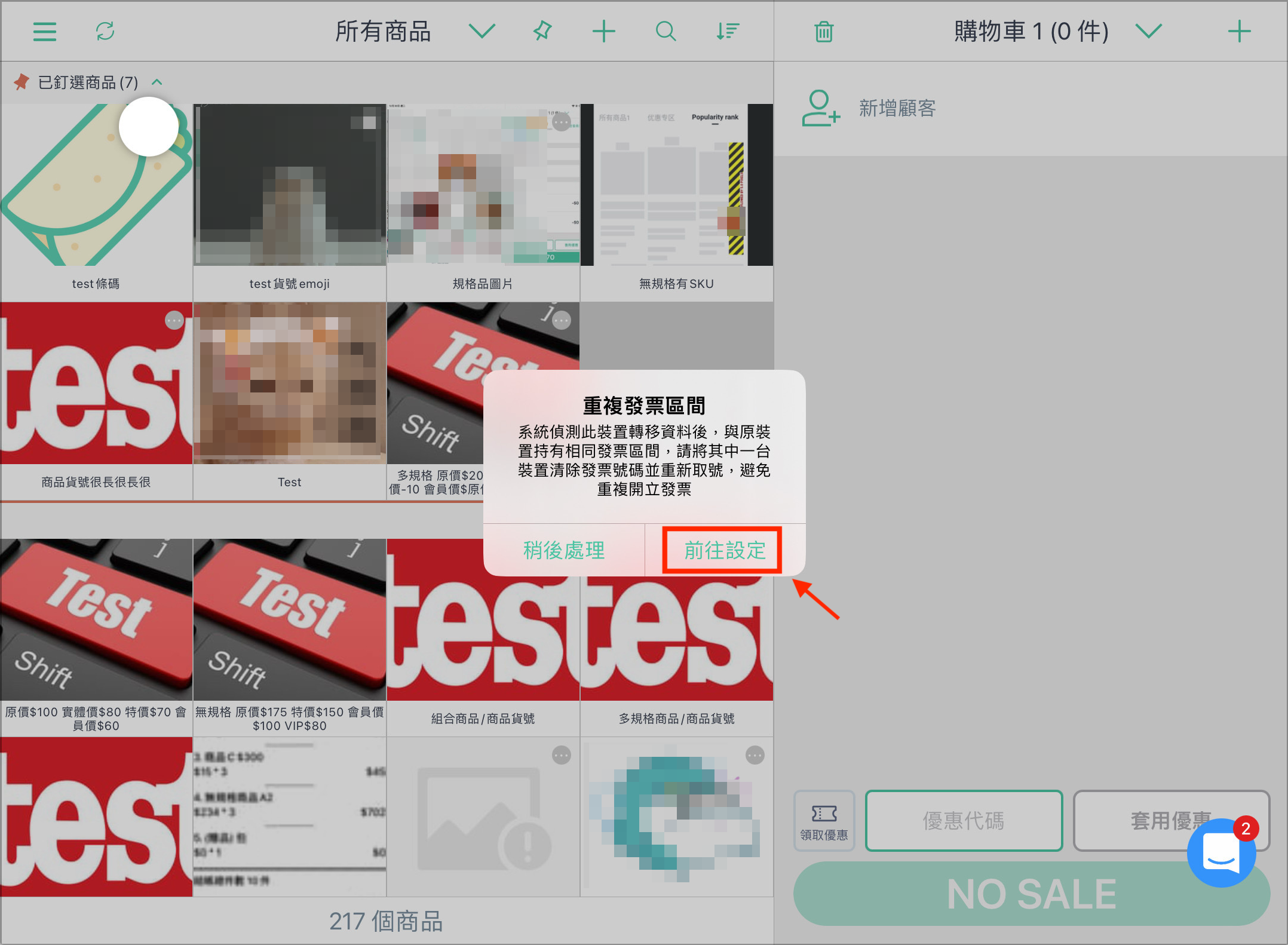Open options dots on 多規格 原價$20 product
The height and width of the screenshot is (945, 1288).
[x=561, y=321]
